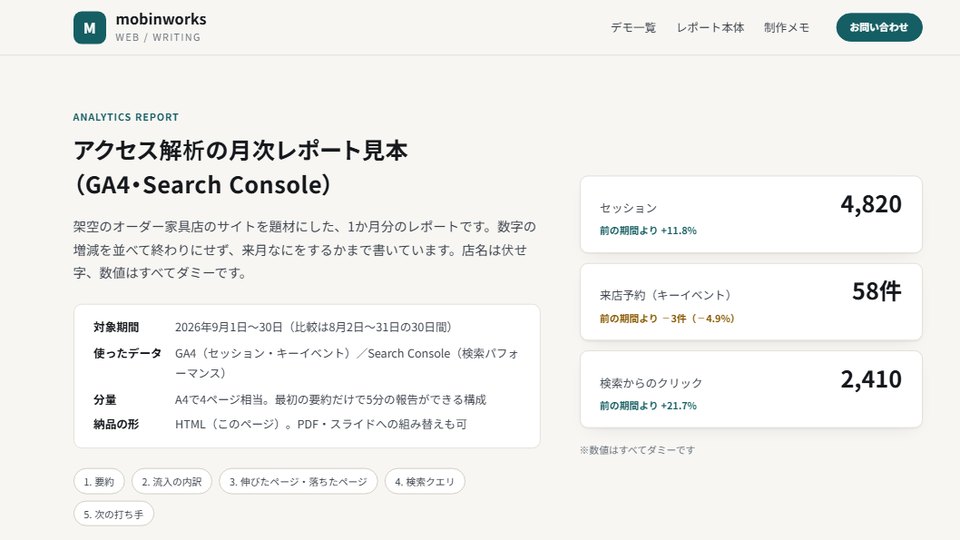Click the 分量 row label
Image resolution: width=960 pixels, height=540 pixels.
pos(105,400)
